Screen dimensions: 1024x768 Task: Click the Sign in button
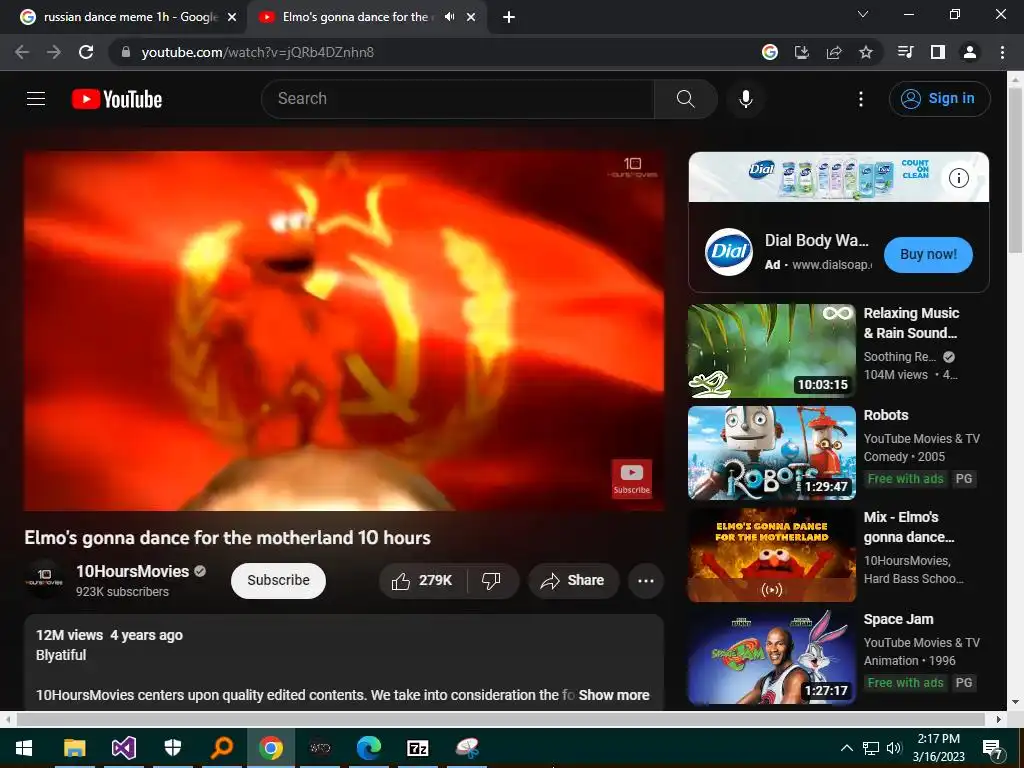[x=940, y=99]
